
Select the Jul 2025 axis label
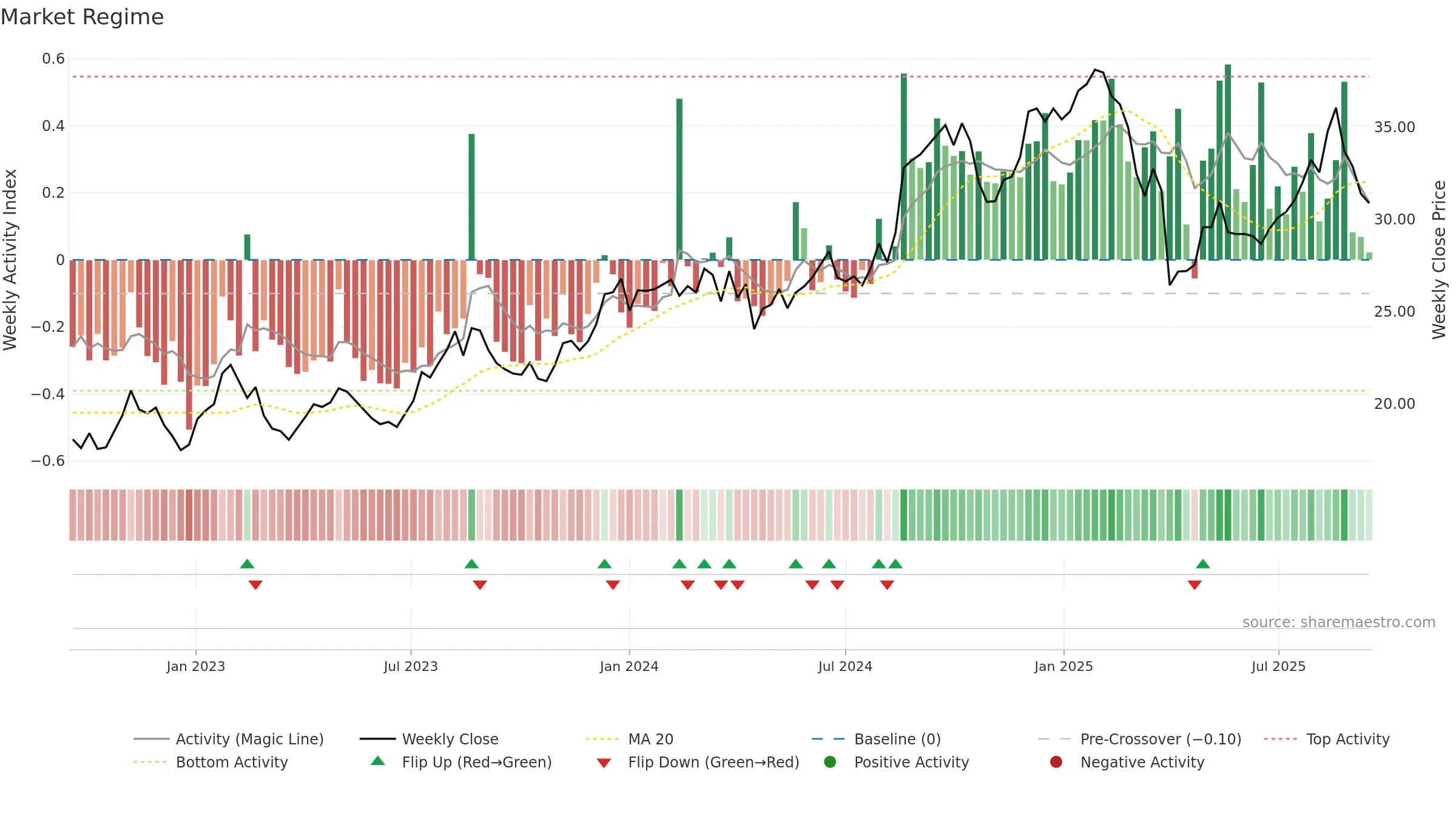point(1278,666)
